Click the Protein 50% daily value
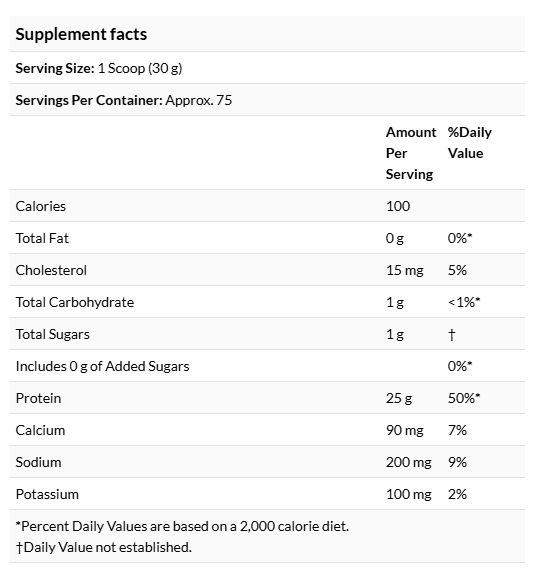This screenshot has height=570, width=535. [x=464, y=398]
